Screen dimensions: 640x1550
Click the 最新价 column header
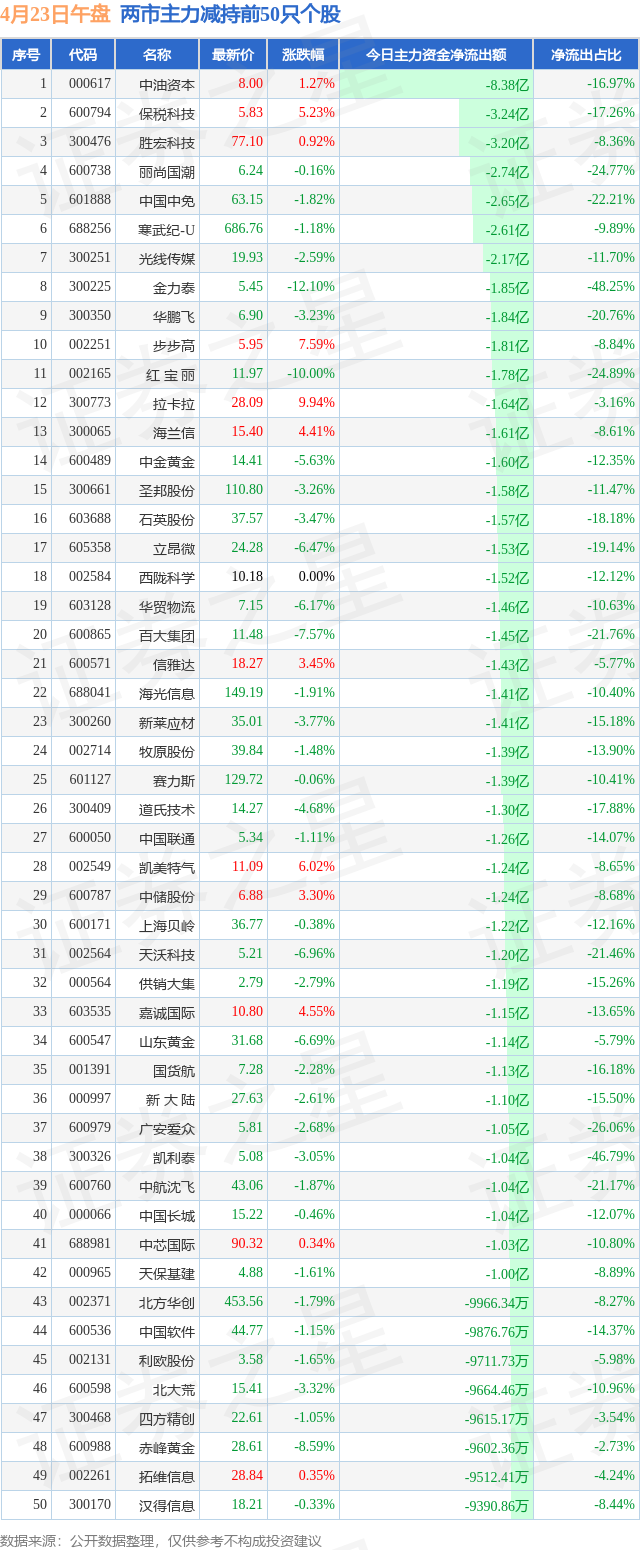(233, 55)
